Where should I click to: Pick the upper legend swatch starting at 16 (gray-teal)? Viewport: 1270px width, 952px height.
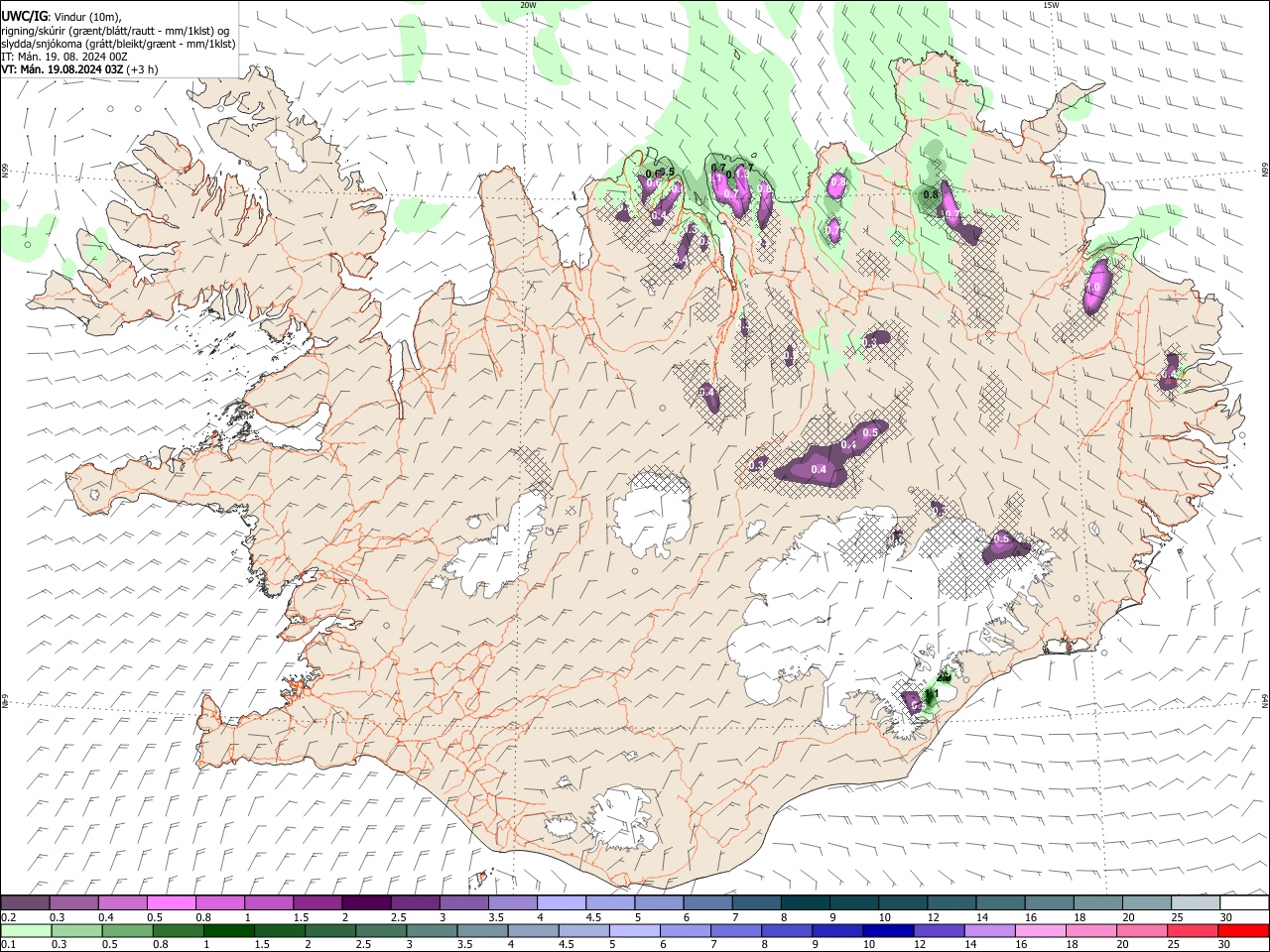1049,902
